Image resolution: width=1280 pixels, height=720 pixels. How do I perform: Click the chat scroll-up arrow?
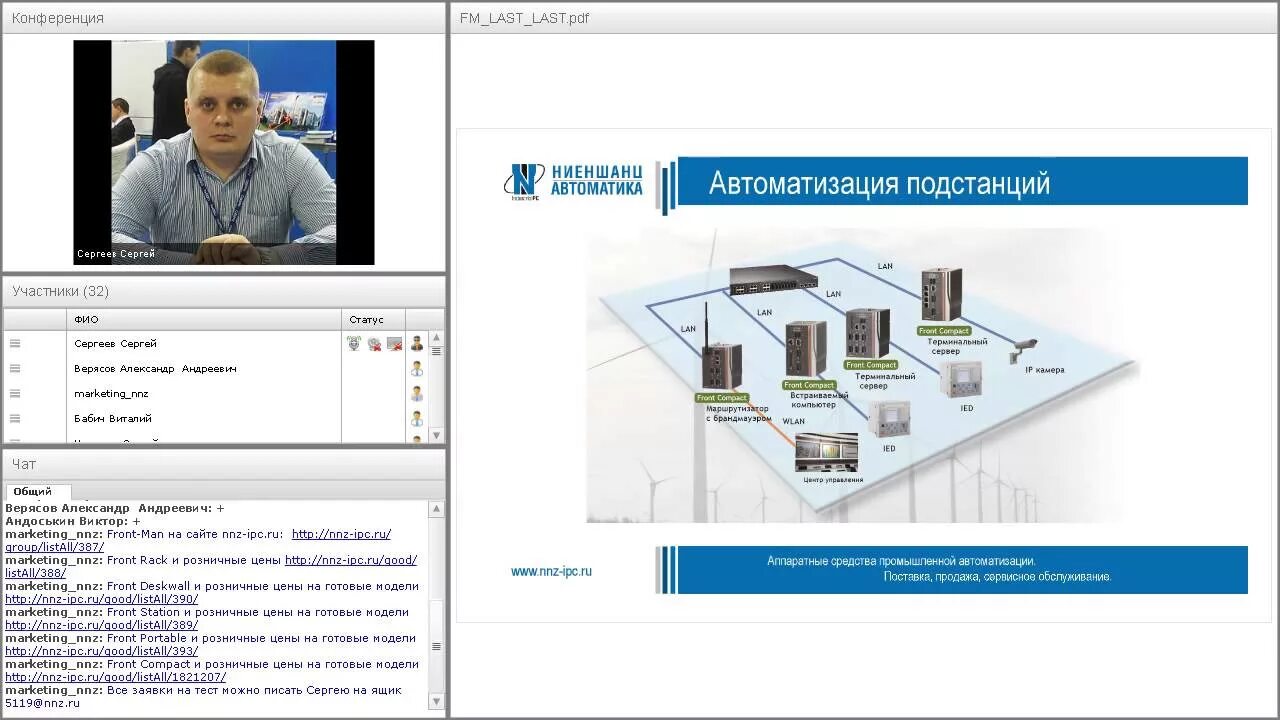436,509
